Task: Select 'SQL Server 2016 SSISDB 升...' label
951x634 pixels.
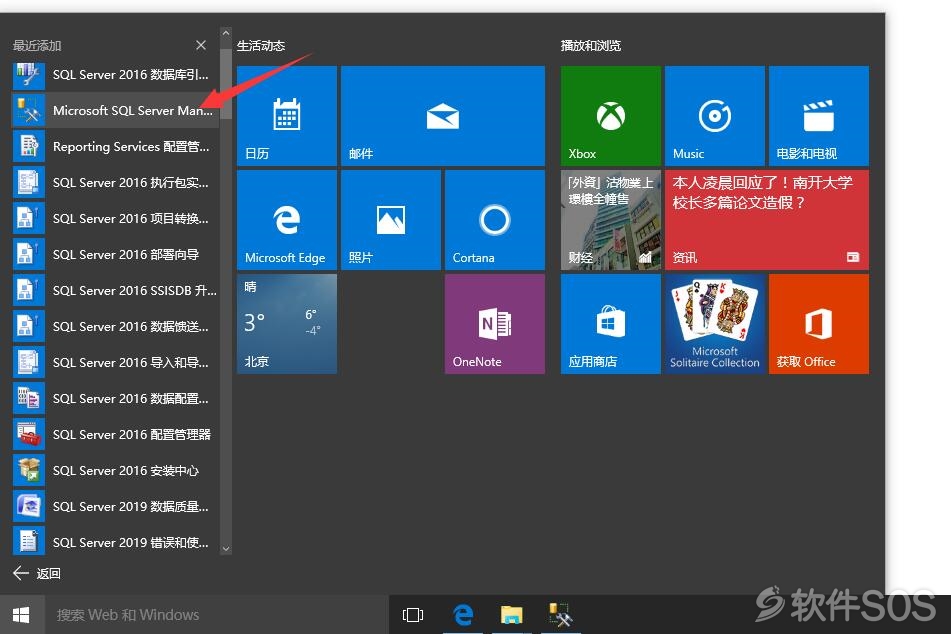Action: pos(135,291)
